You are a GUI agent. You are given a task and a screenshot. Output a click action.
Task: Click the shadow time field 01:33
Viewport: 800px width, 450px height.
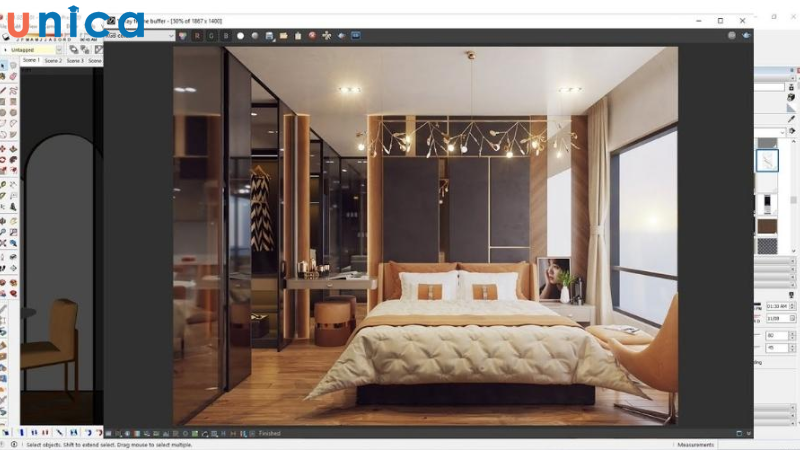coord(777,306)
